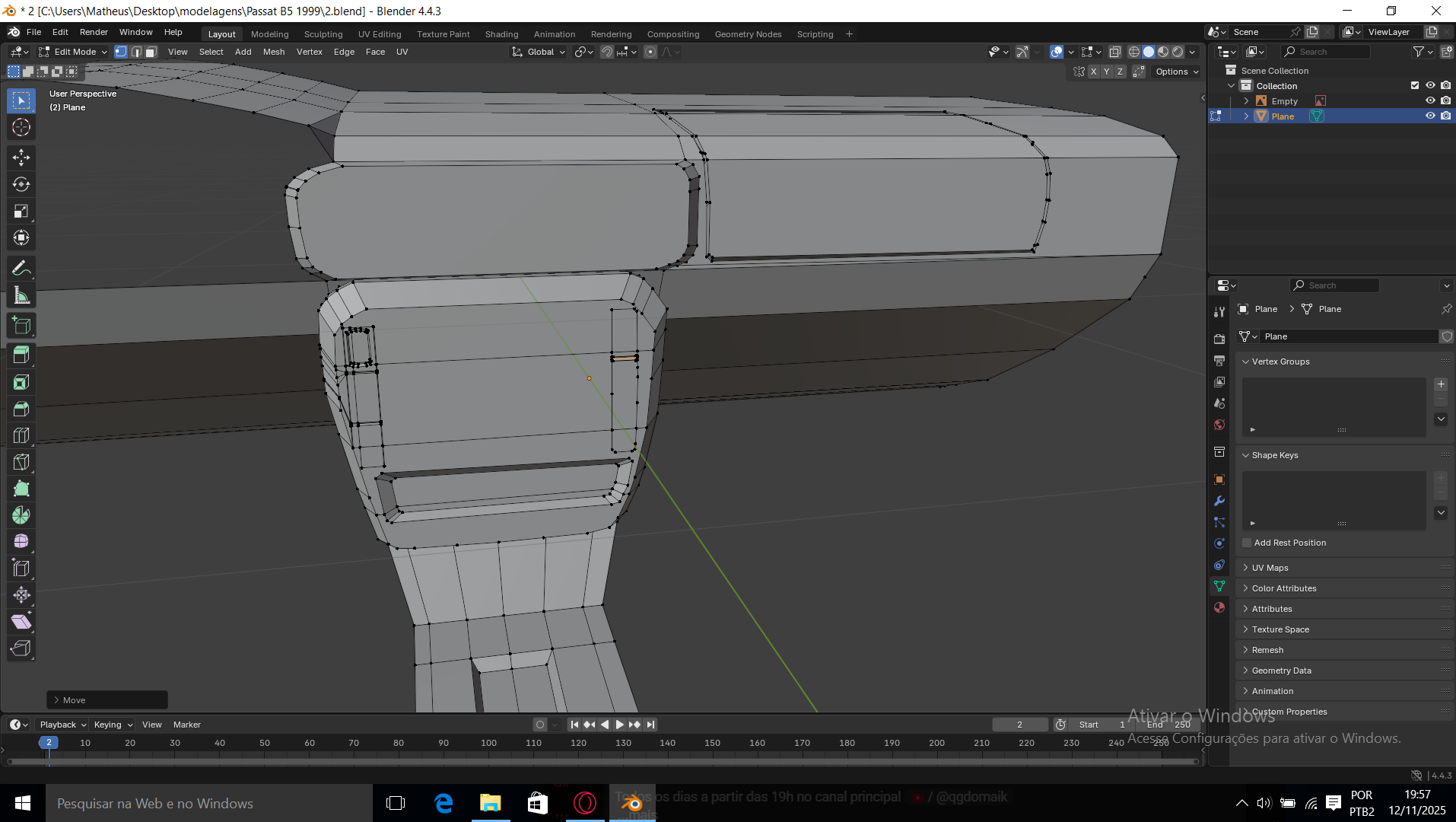Open the Modifiers wrench properties tab
The width and height of the screenshot is (1456, 822).
1219,501
